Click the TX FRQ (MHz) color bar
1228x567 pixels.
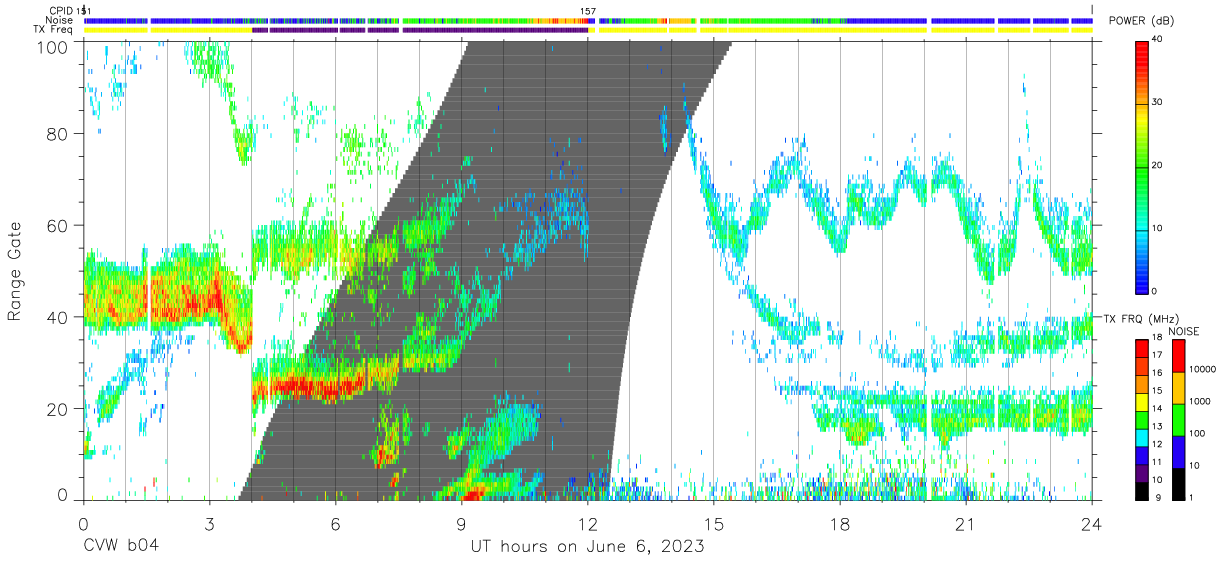point(1143,419)
